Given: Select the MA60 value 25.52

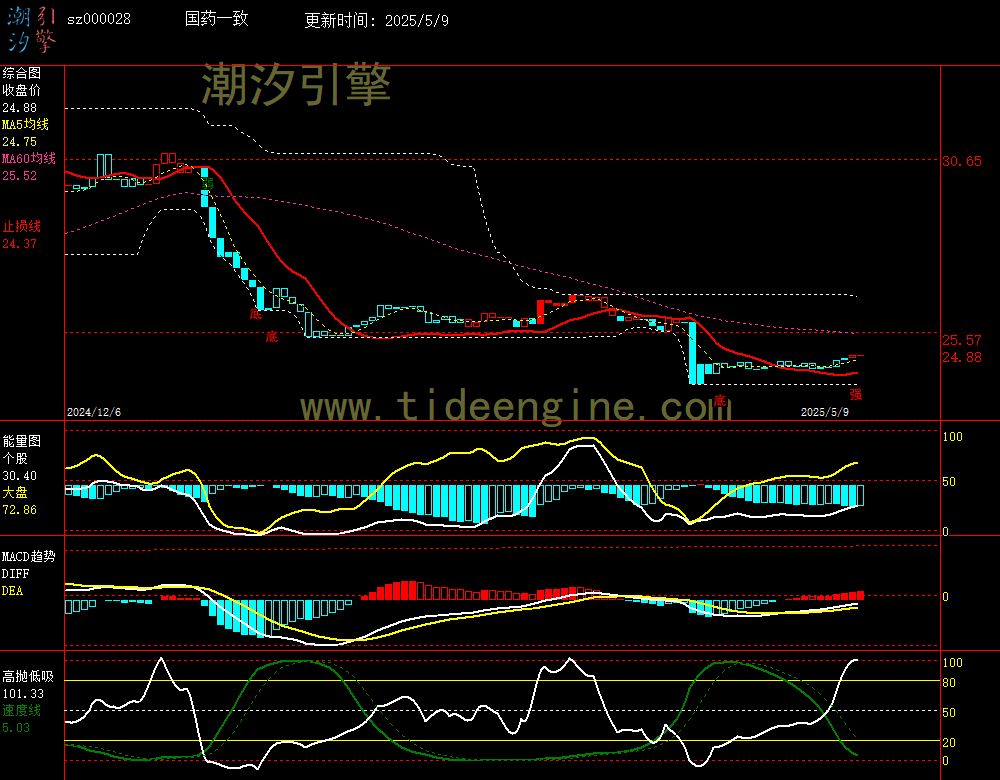Looking at the screenshot, I should pos(20,175).
